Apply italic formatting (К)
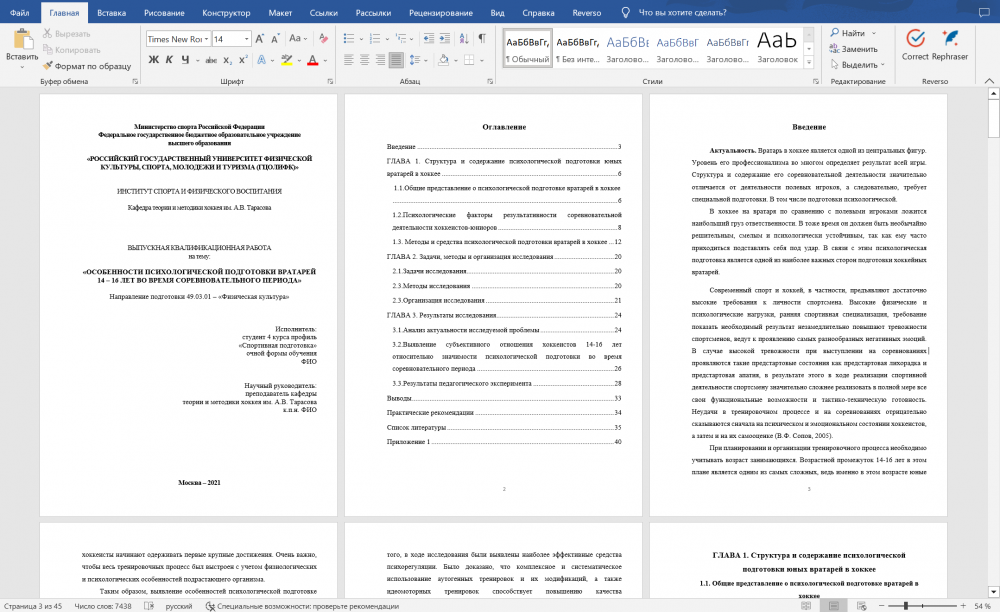 (x=170, y=60)
